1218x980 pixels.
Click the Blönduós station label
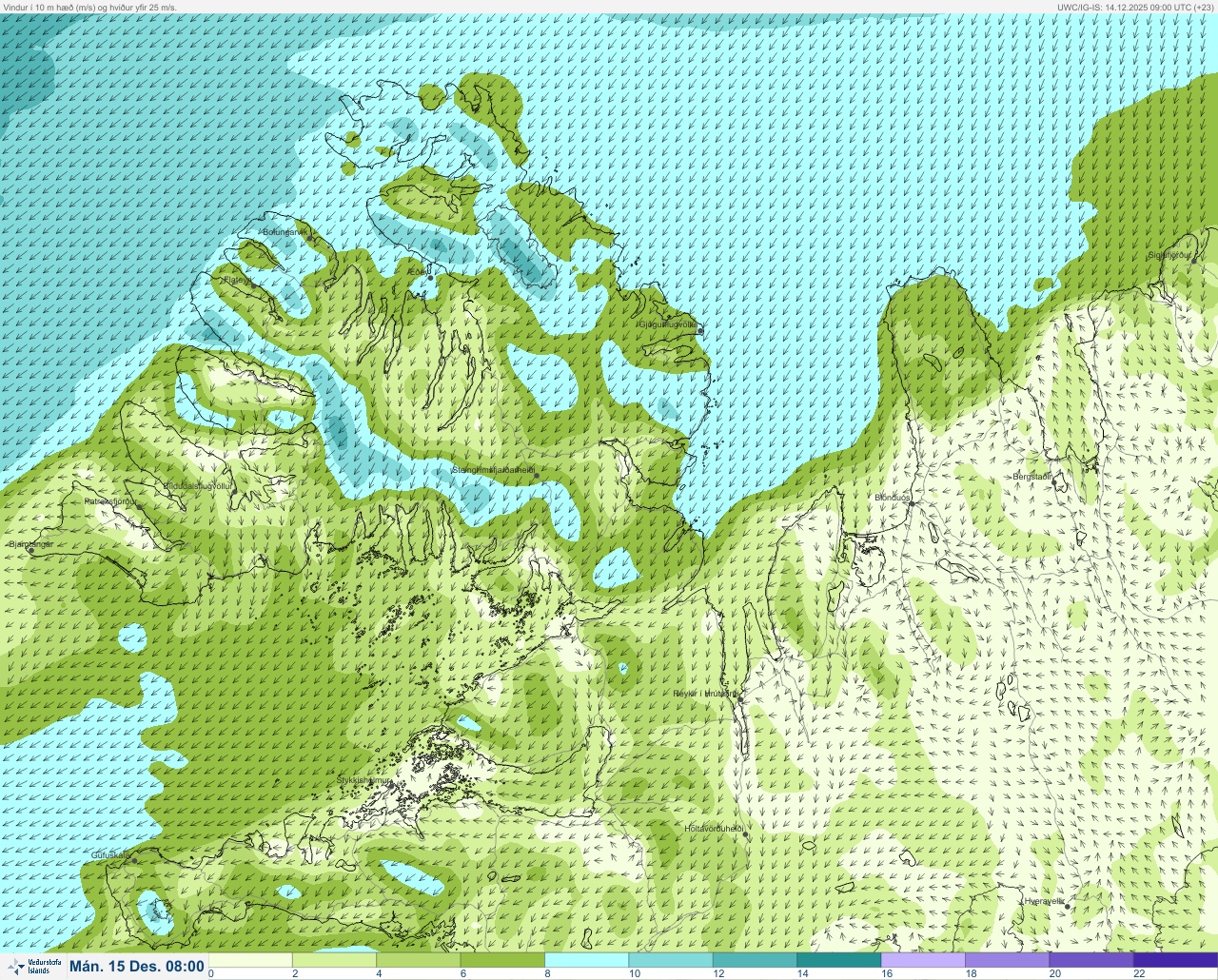[x=893, y=497]
